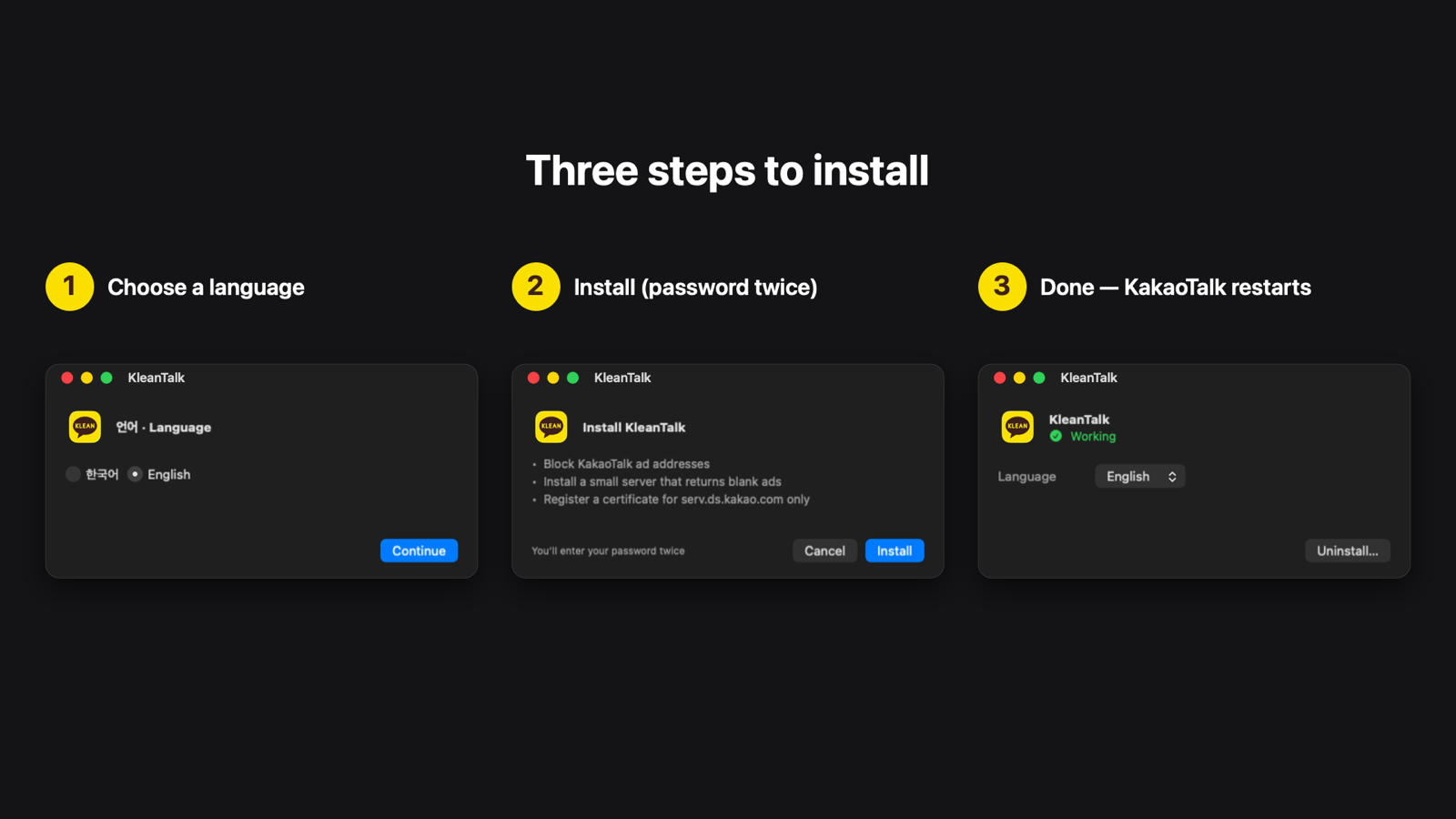Click the blue Install button

click(895, 551)
